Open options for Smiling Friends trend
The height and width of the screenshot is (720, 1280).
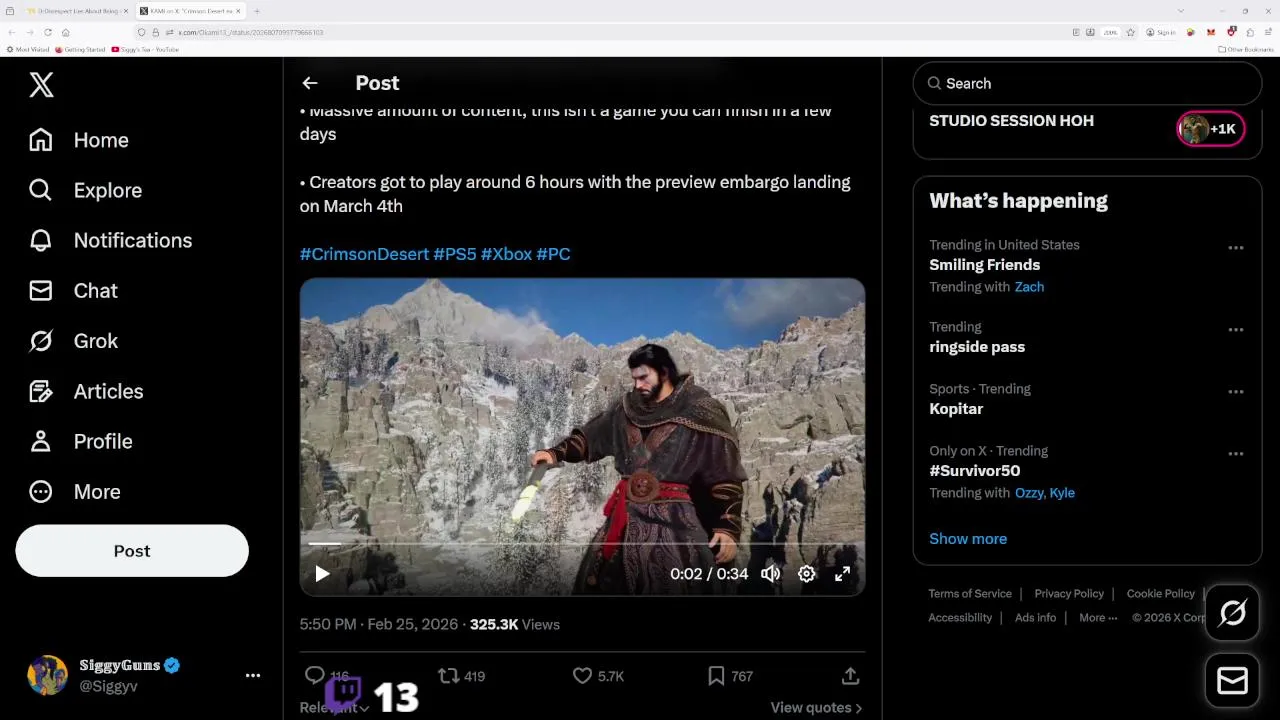(x=1236, y=248)
